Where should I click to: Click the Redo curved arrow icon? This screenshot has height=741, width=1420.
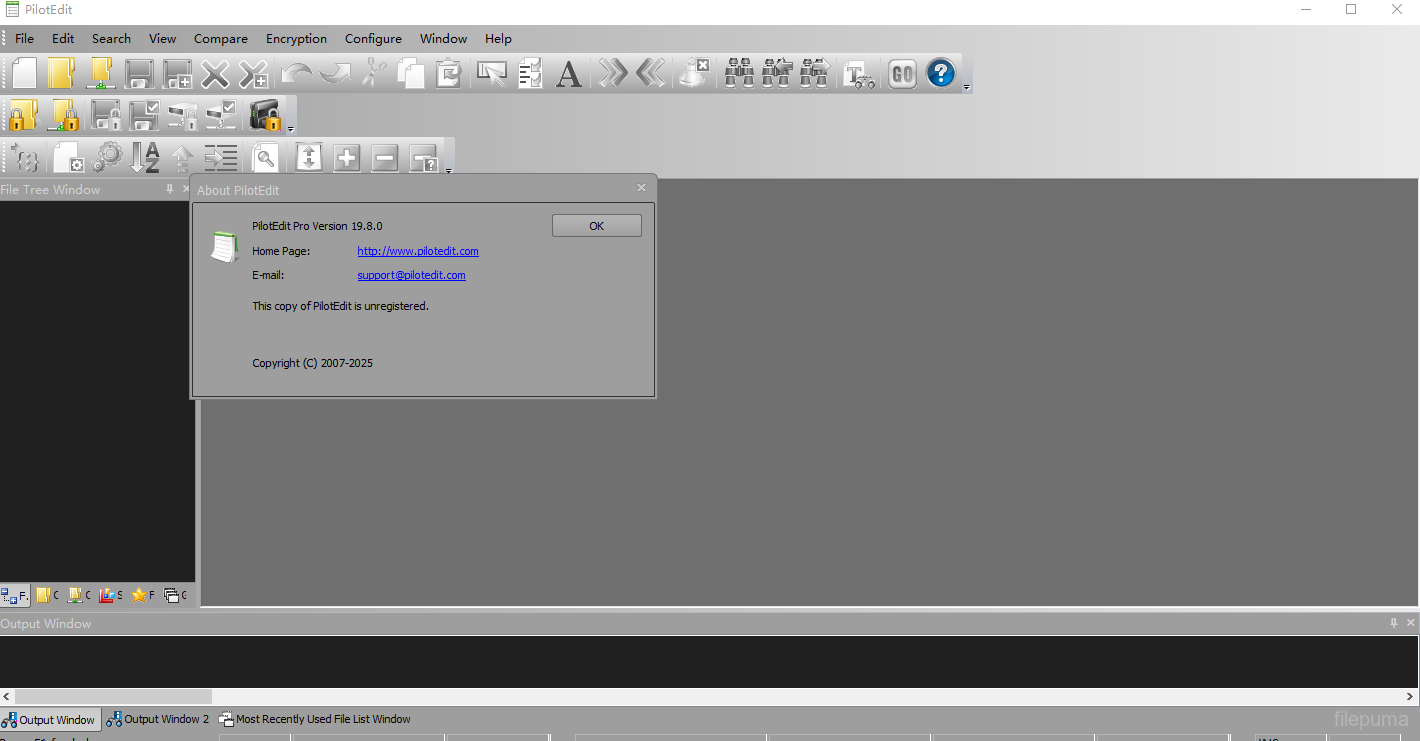tap(334, 73)
